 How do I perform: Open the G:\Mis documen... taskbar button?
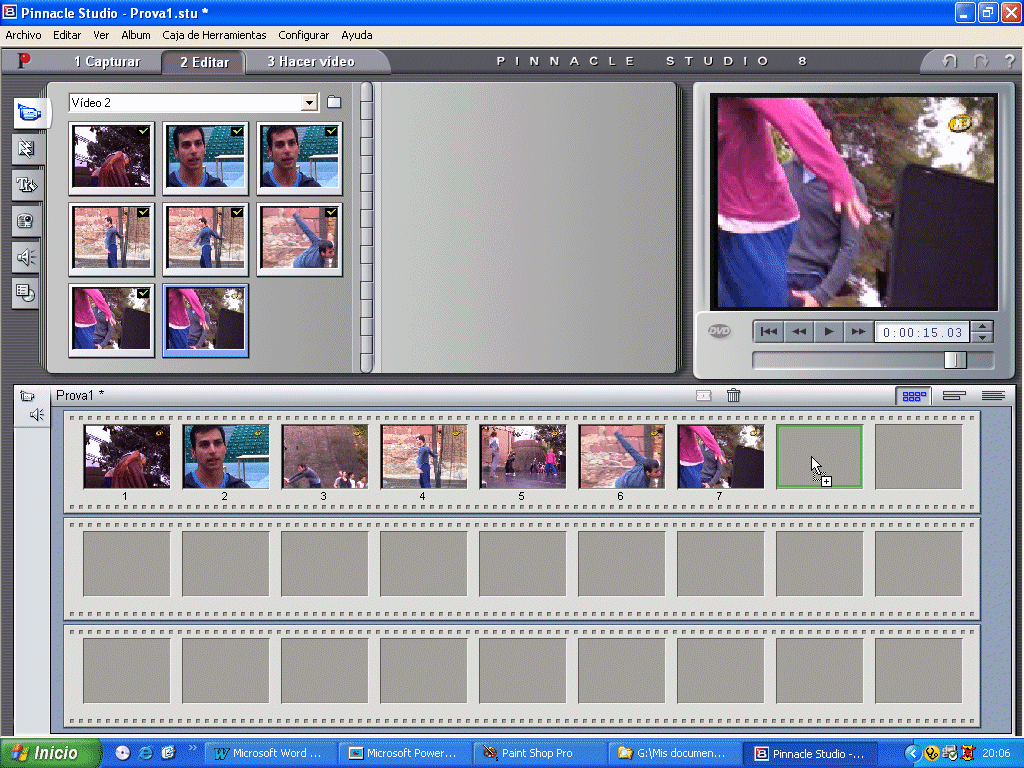pos(675,753)
